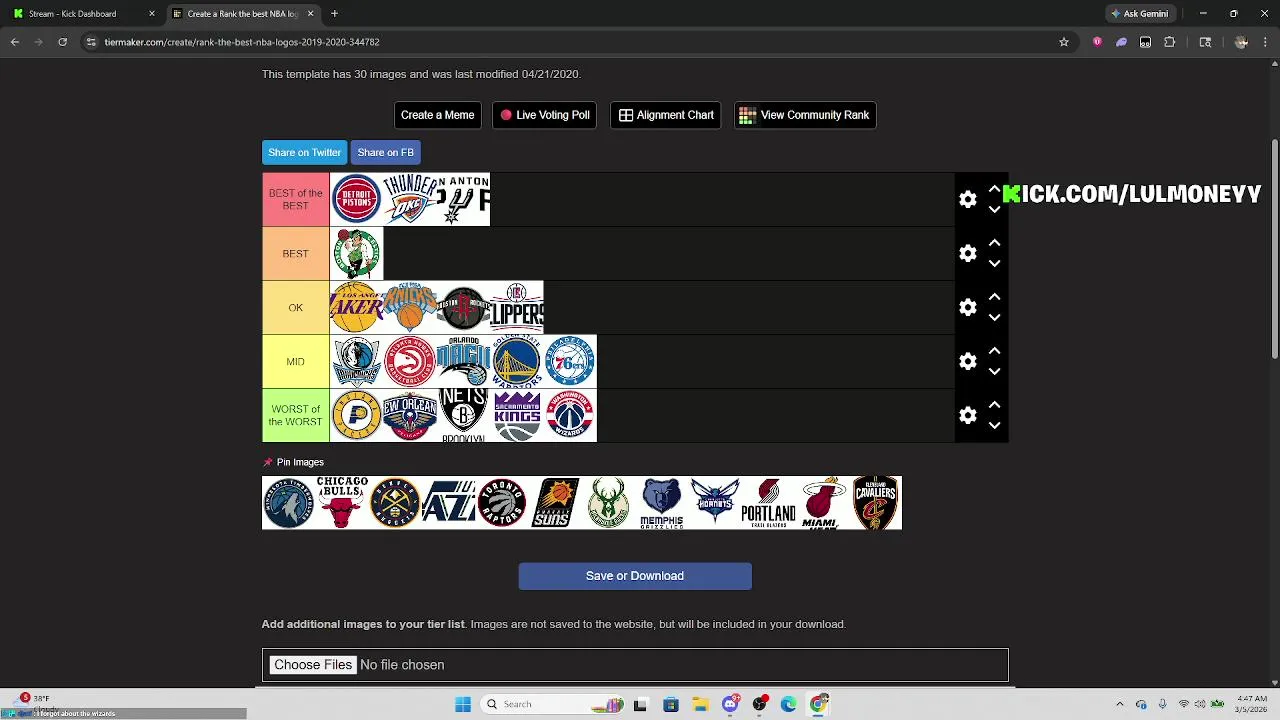The height and width of the screenshot is (720, 1280).
Task: Move WORST of the WORST row up
Action: click(x=994, y=405)
